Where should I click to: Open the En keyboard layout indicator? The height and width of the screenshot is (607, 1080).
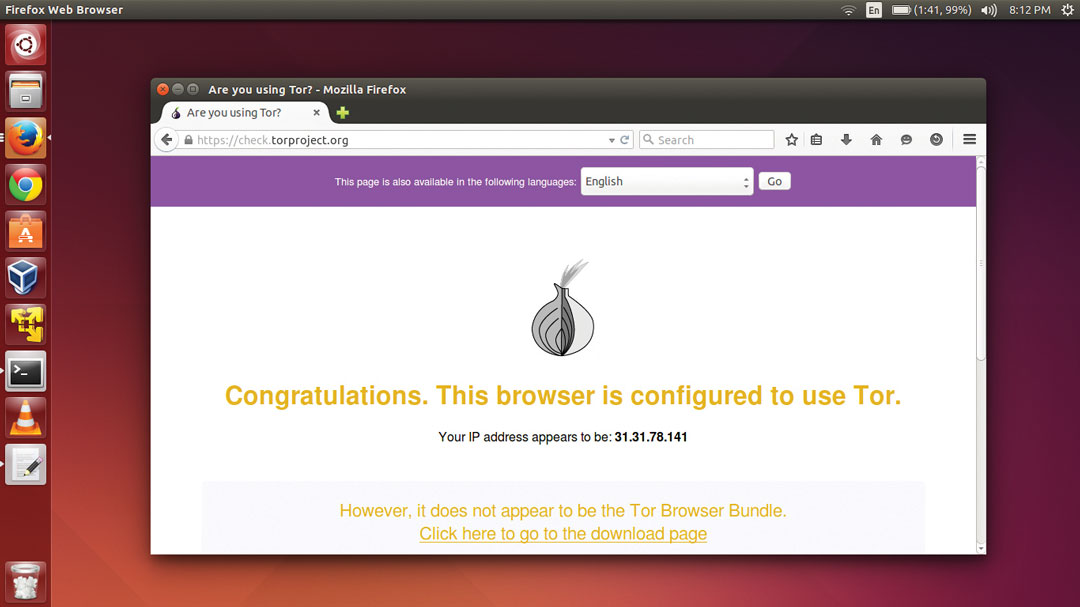pyautogui.click(x=874, y=10)
